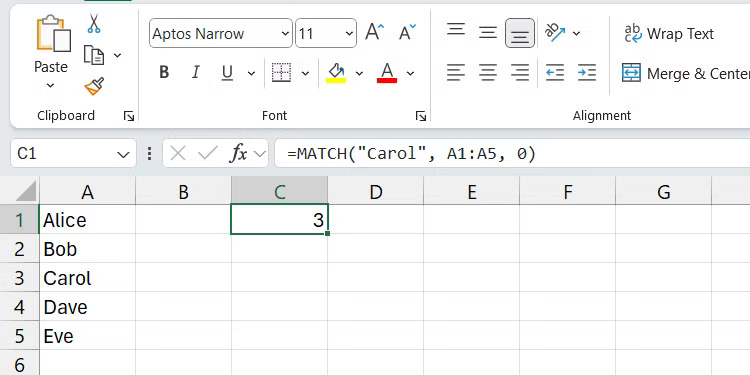The height and width of the screenshot is (375, 750).
Task: Open the font color dropdown arrow
Action: pos(410,73)
